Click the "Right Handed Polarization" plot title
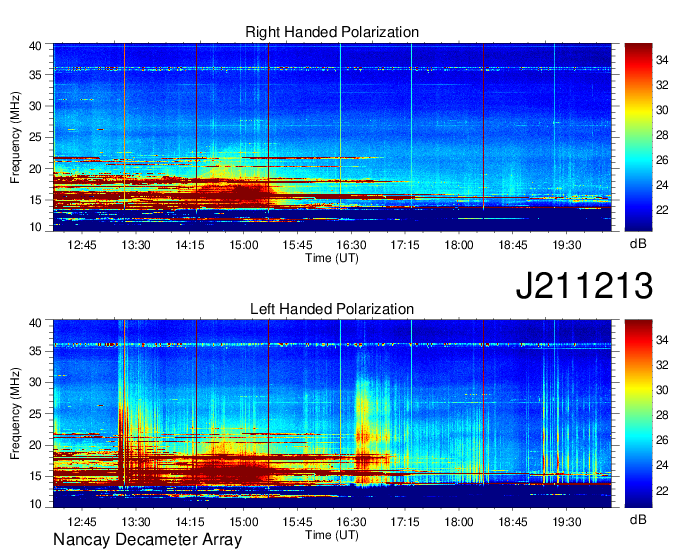This screenshot has width=680, height=552. tap(332, 32)
